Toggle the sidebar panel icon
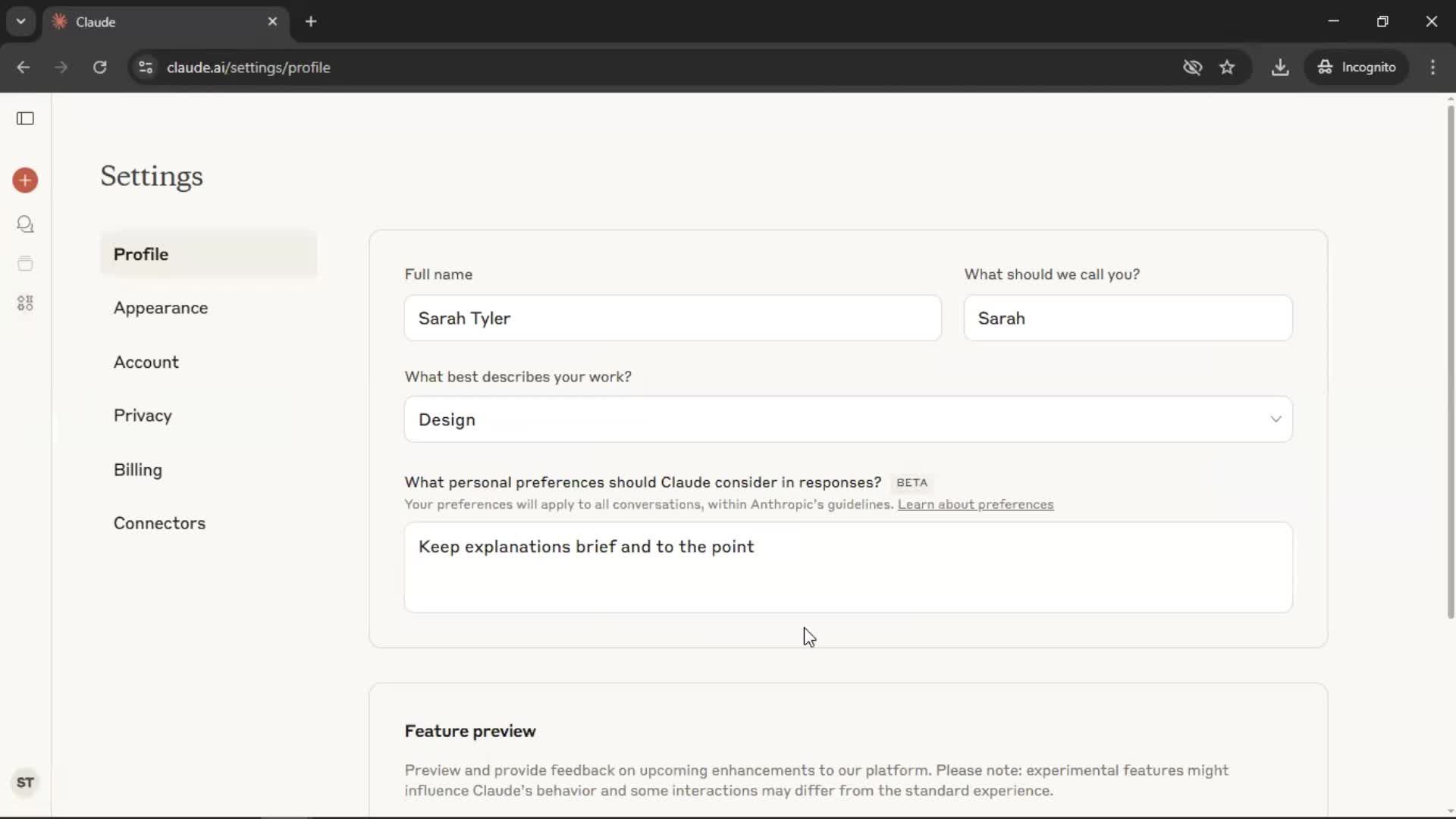Image resolution: width=1456 pixels, height=819 pixels. 25,118
